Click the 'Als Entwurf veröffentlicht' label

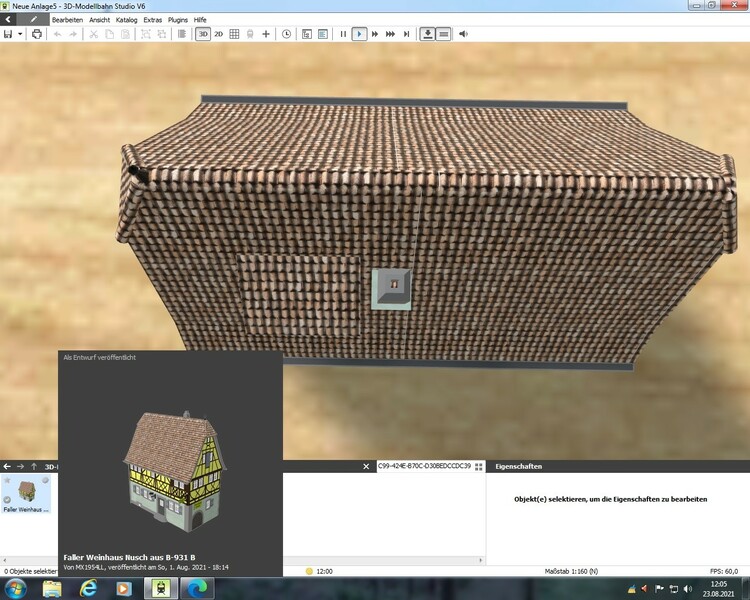(99, 357)
